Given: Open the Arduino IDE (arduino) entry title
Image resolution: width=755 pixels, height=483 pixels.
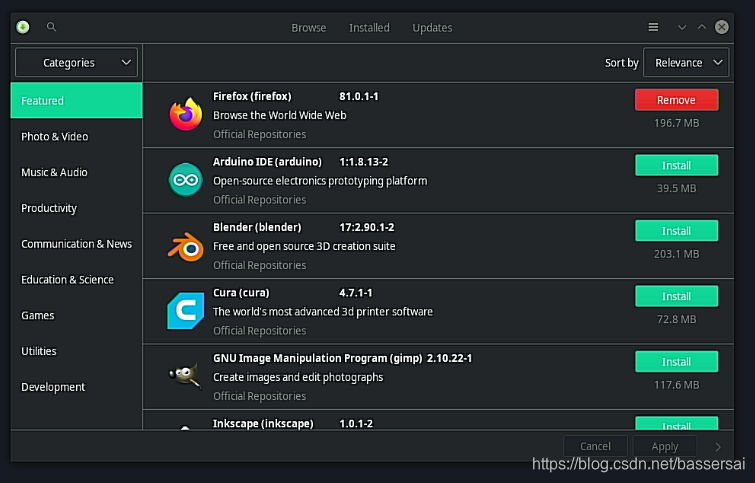Looking at the screenshot, I should click(267, 162).
